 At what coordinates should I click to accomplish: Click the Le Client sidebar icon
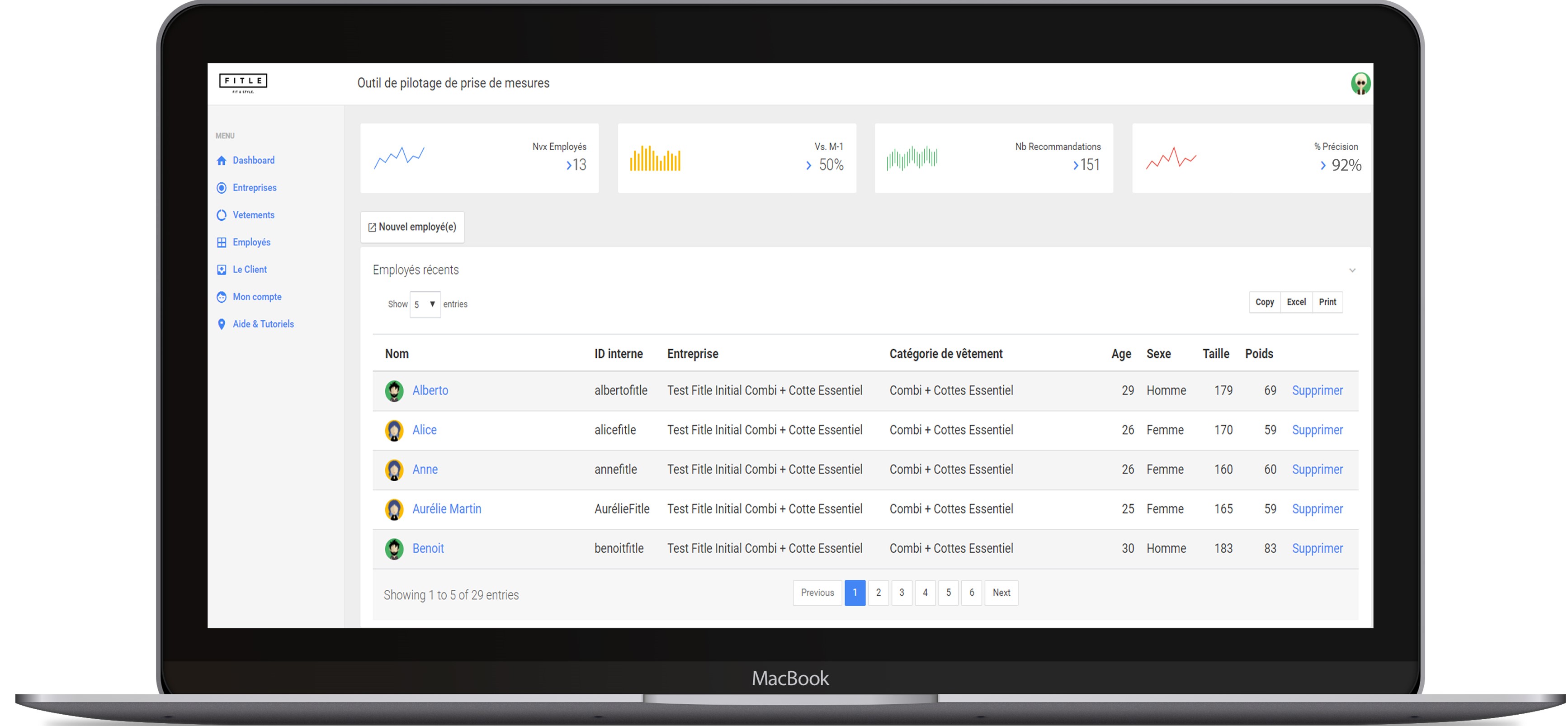222,270
